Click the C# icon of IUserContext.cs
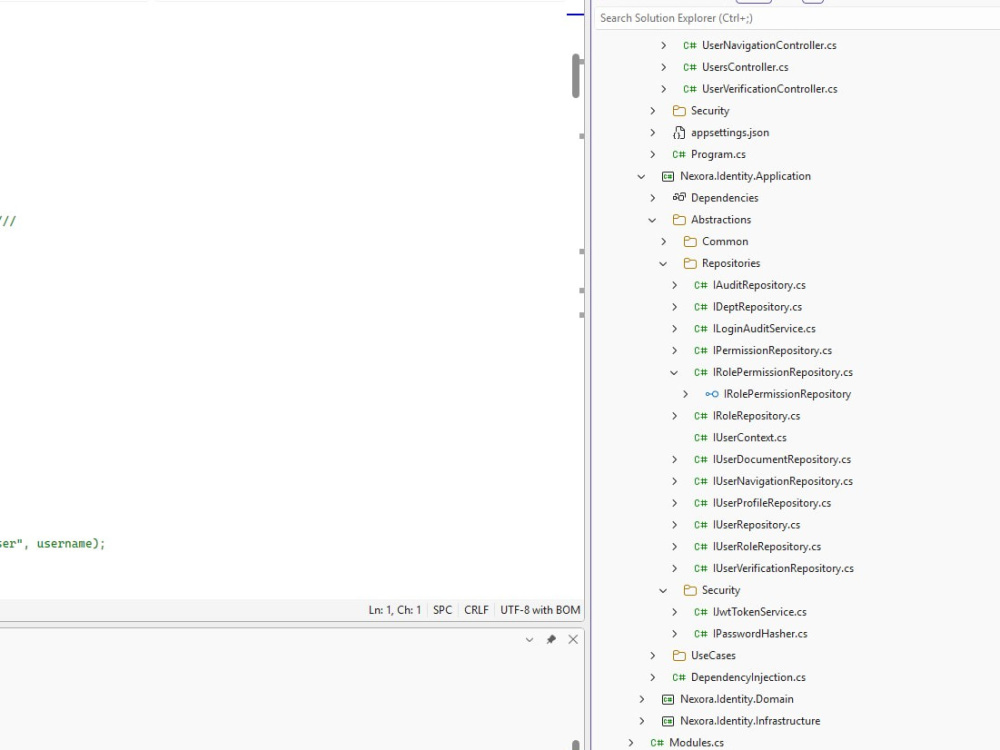The height and width of the screenshot is (750, 1000). point(700,438)
